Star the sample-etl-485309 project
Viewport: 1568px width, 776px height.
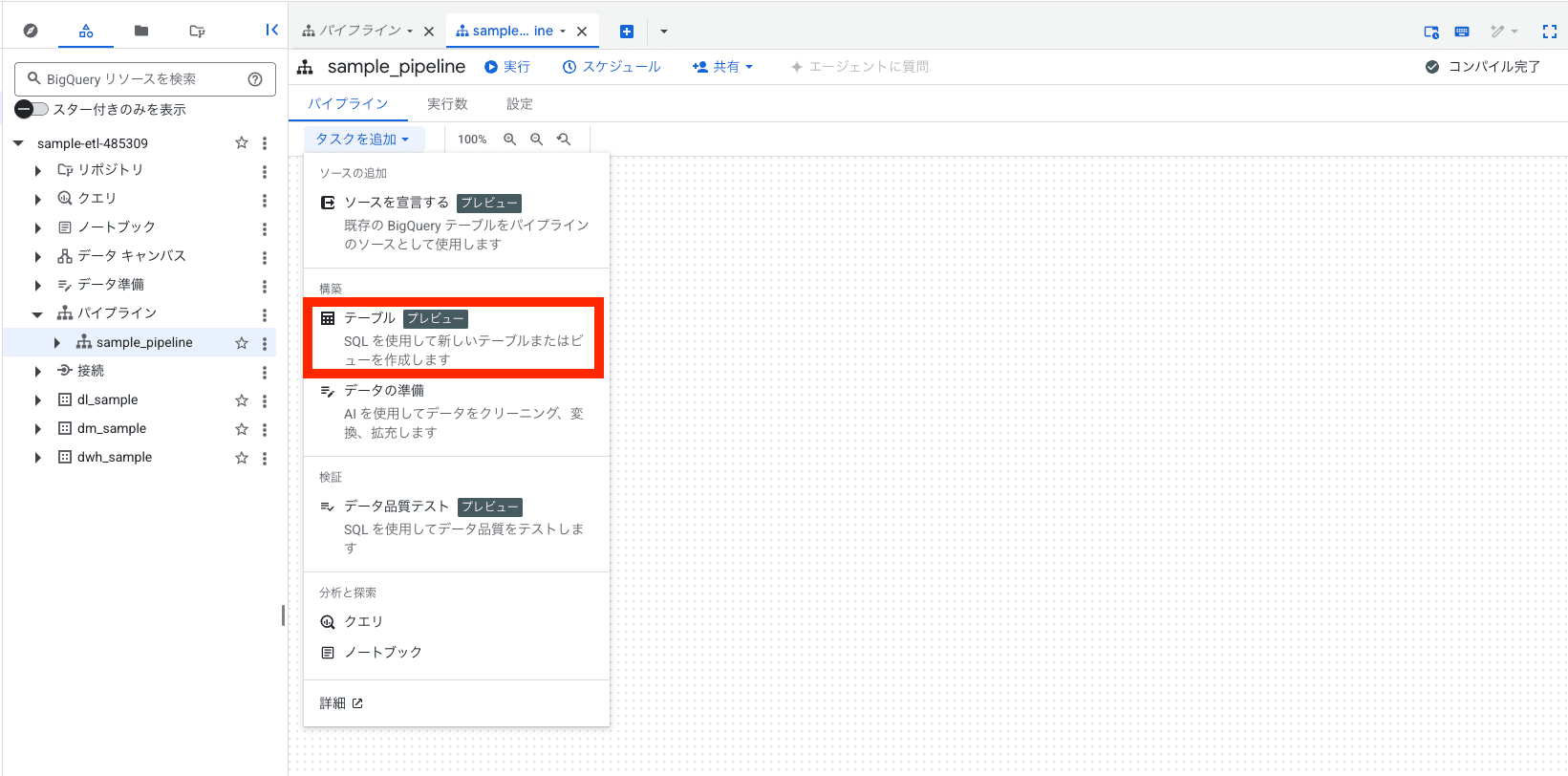point(242,142)
